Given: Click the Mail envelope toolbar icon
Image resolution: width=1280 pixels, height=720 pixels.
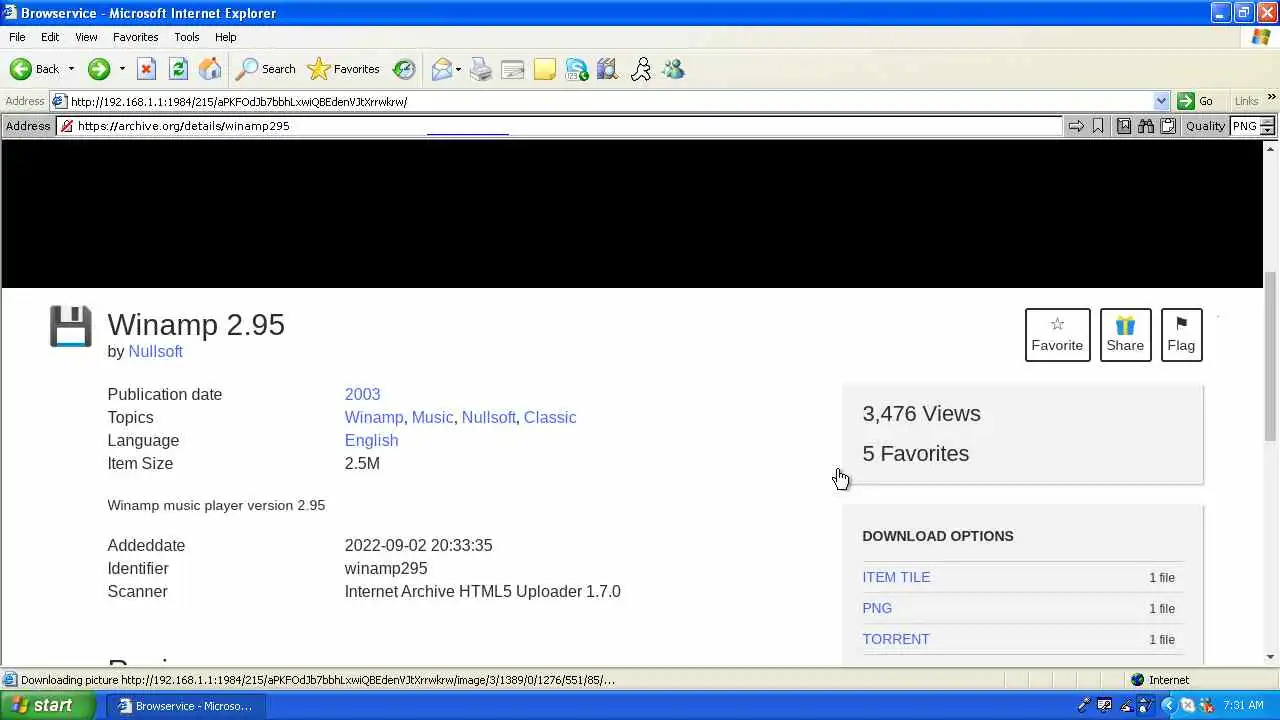Looking at the screenshot, I should (x=441, y=69).
